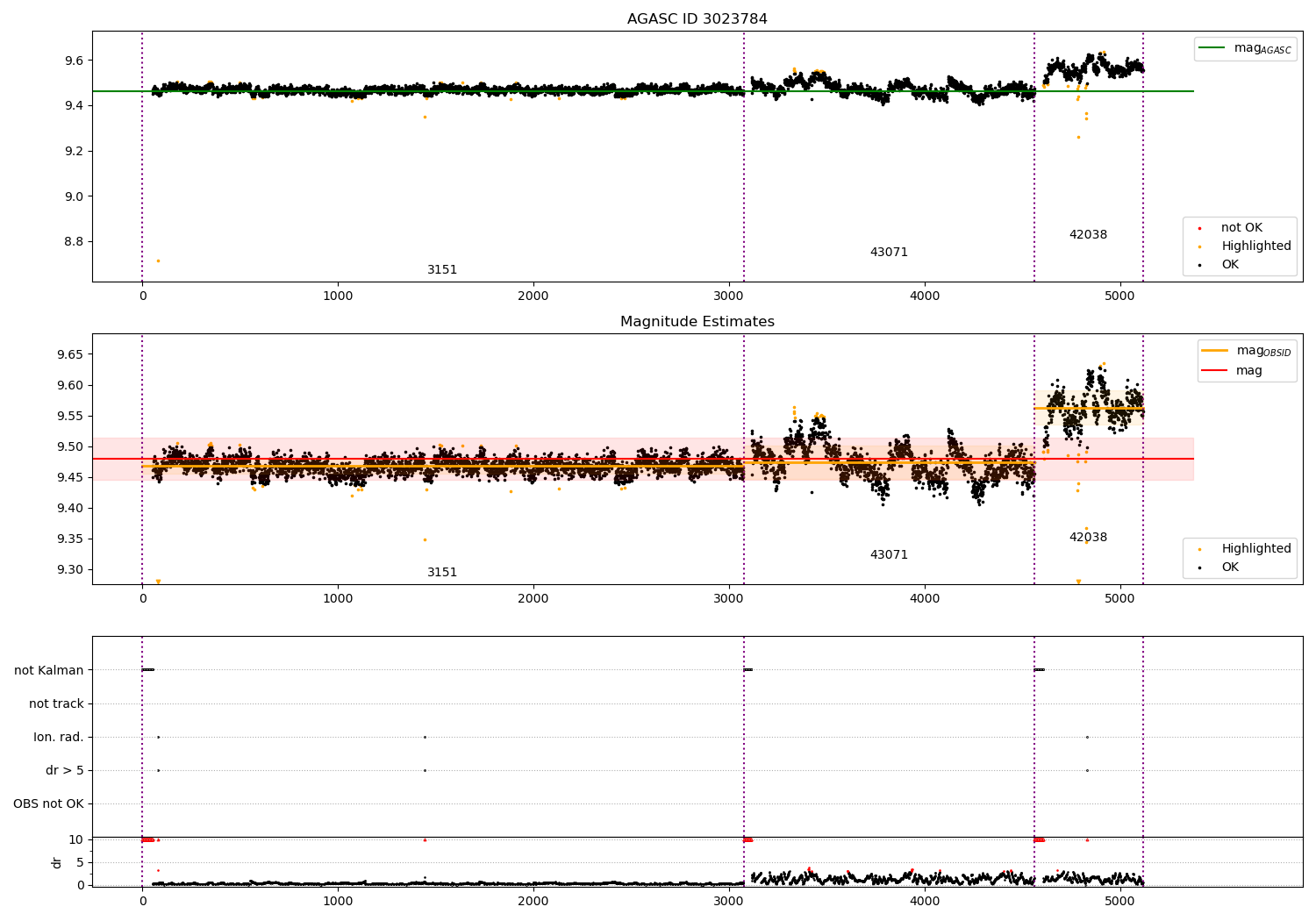Click the '3151' label in middle plot
This screenshot has height=921, width=1316.
pyautogui.click(x=442, y=573)
